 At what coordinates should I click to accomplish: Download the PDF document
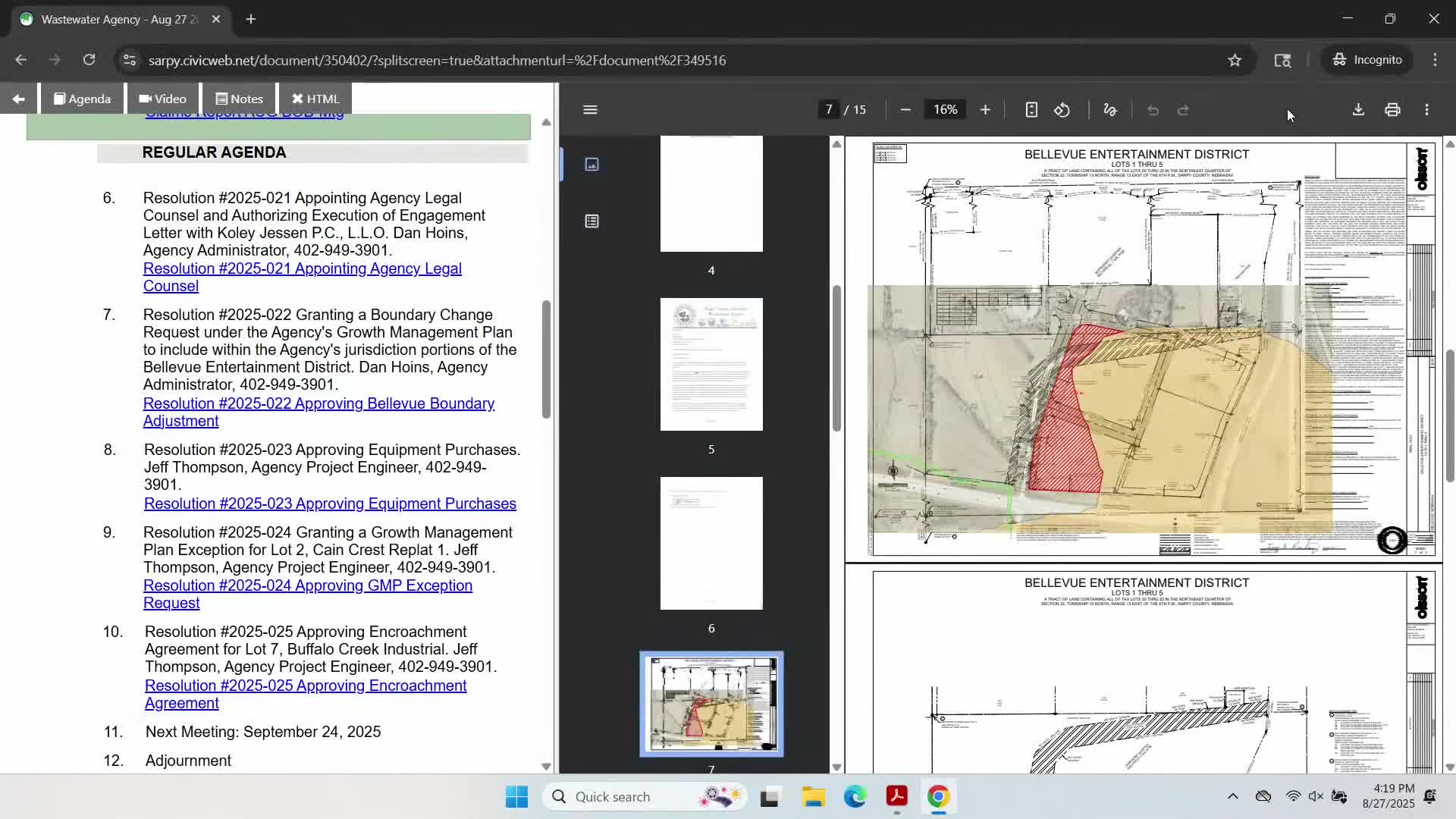click(x=1358, y=110)
